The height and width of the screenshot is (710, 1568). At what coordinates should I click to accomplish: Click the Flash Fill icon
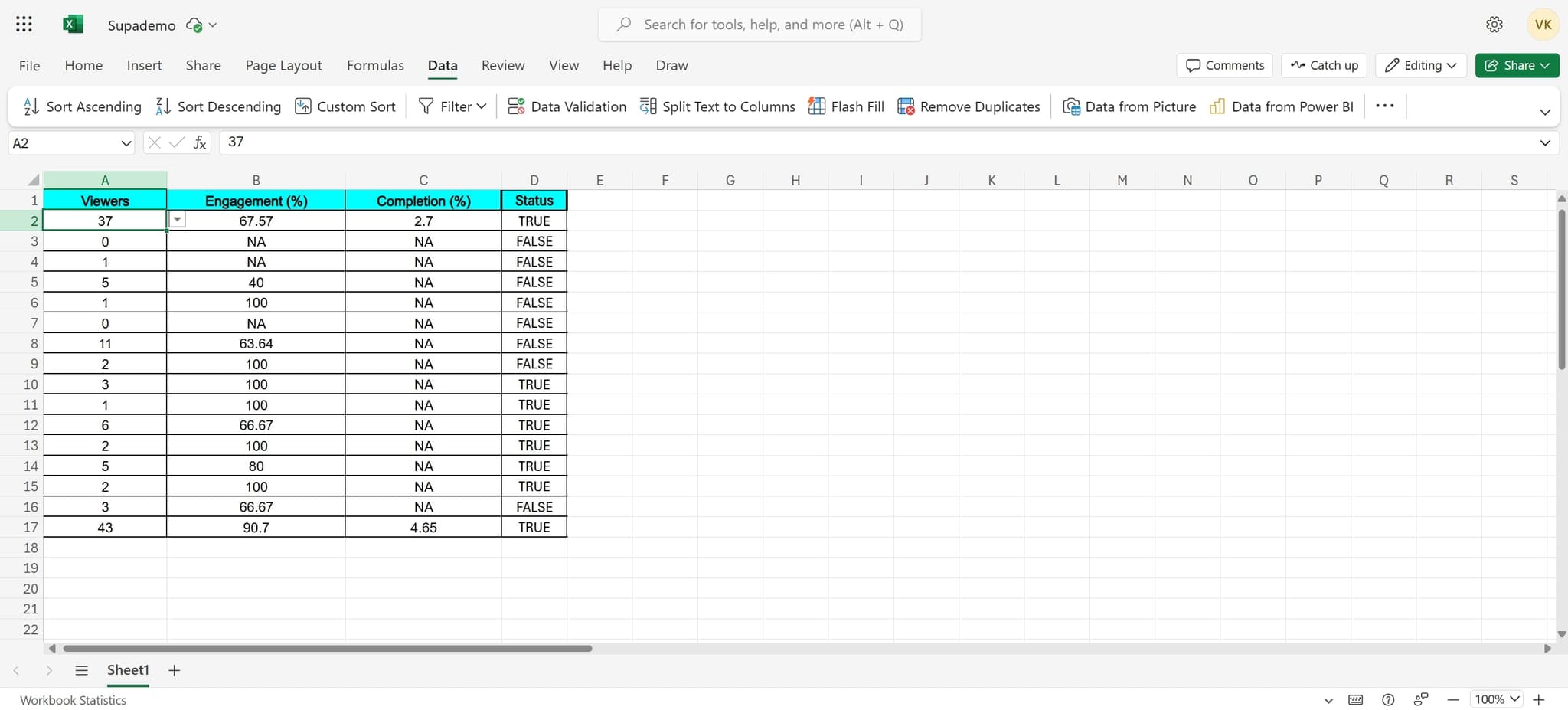tap(815, 106)
